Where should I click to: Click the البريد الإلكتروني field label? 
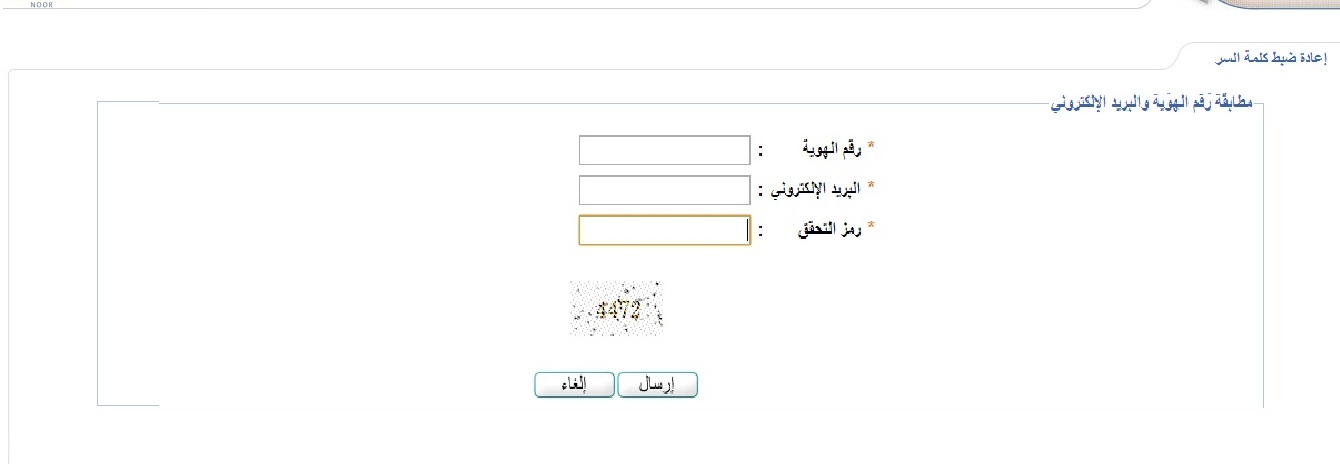(818, 188)
